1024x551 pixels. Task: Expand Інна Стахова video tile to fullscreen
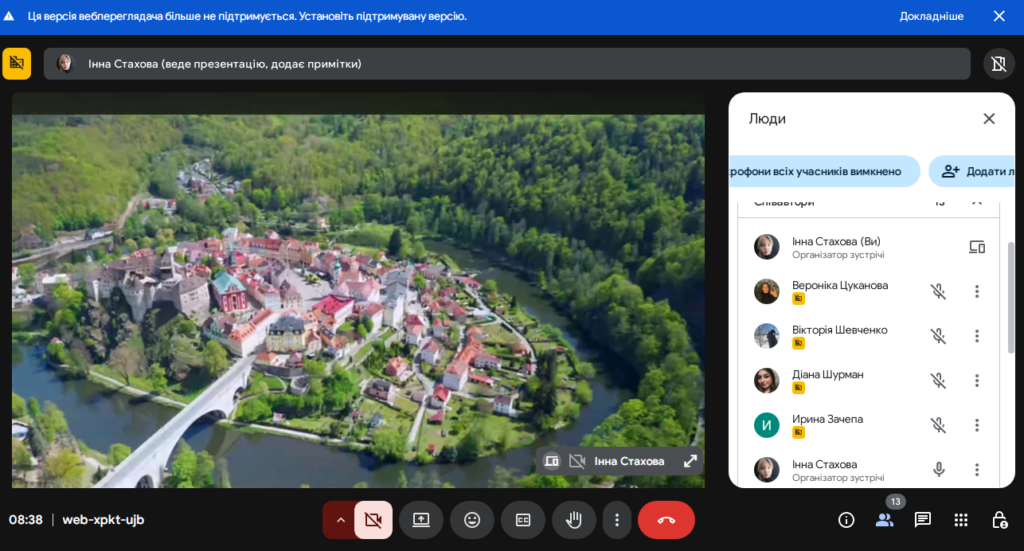690,461
